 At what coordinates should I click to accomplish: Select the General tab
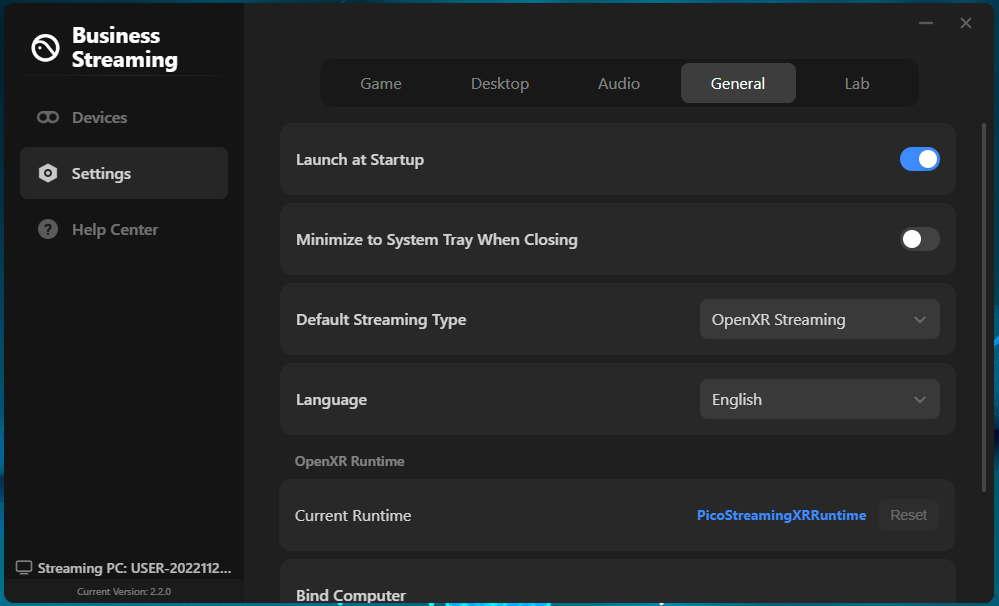(738, 83)
